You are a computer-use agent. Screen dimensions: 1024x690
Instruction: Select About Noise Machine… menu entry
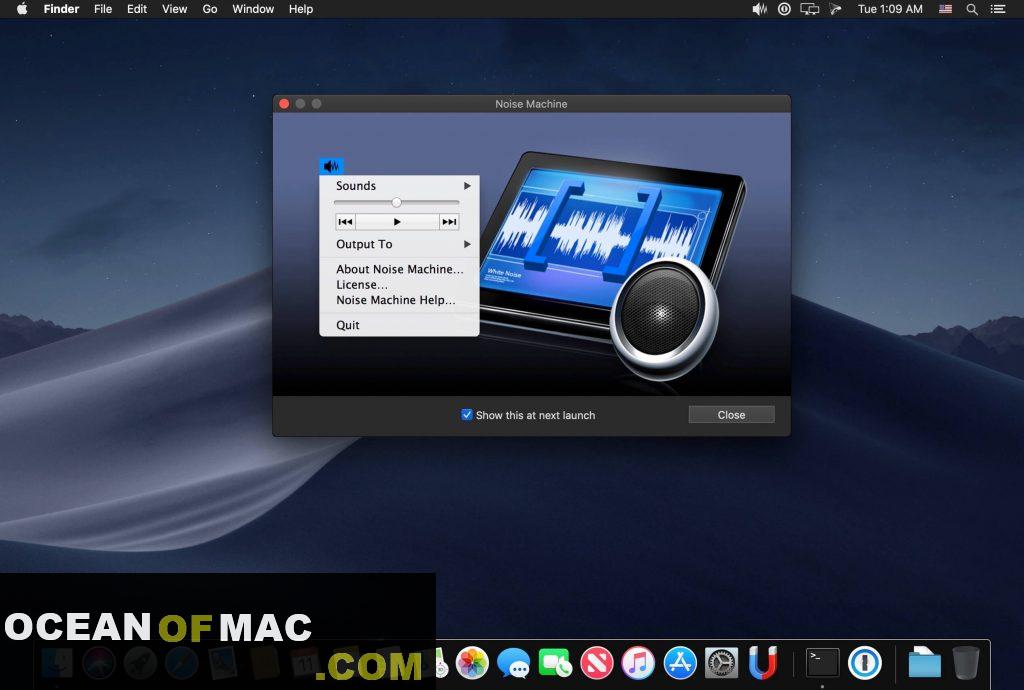(399, 269)
